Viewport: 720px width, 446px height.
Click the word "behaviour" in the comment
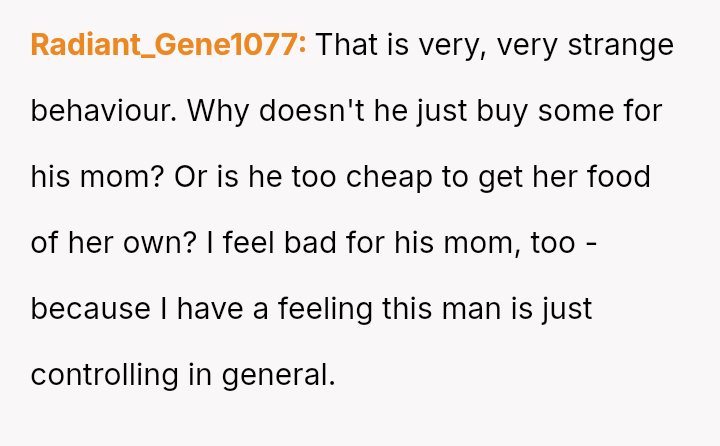104,111
